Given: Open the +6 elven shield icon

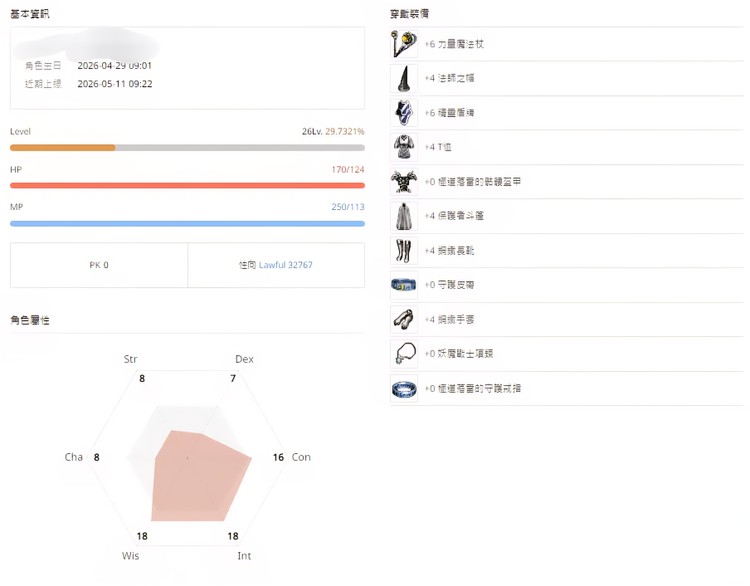Looking at the screenshot, I should tap(404, 112).
